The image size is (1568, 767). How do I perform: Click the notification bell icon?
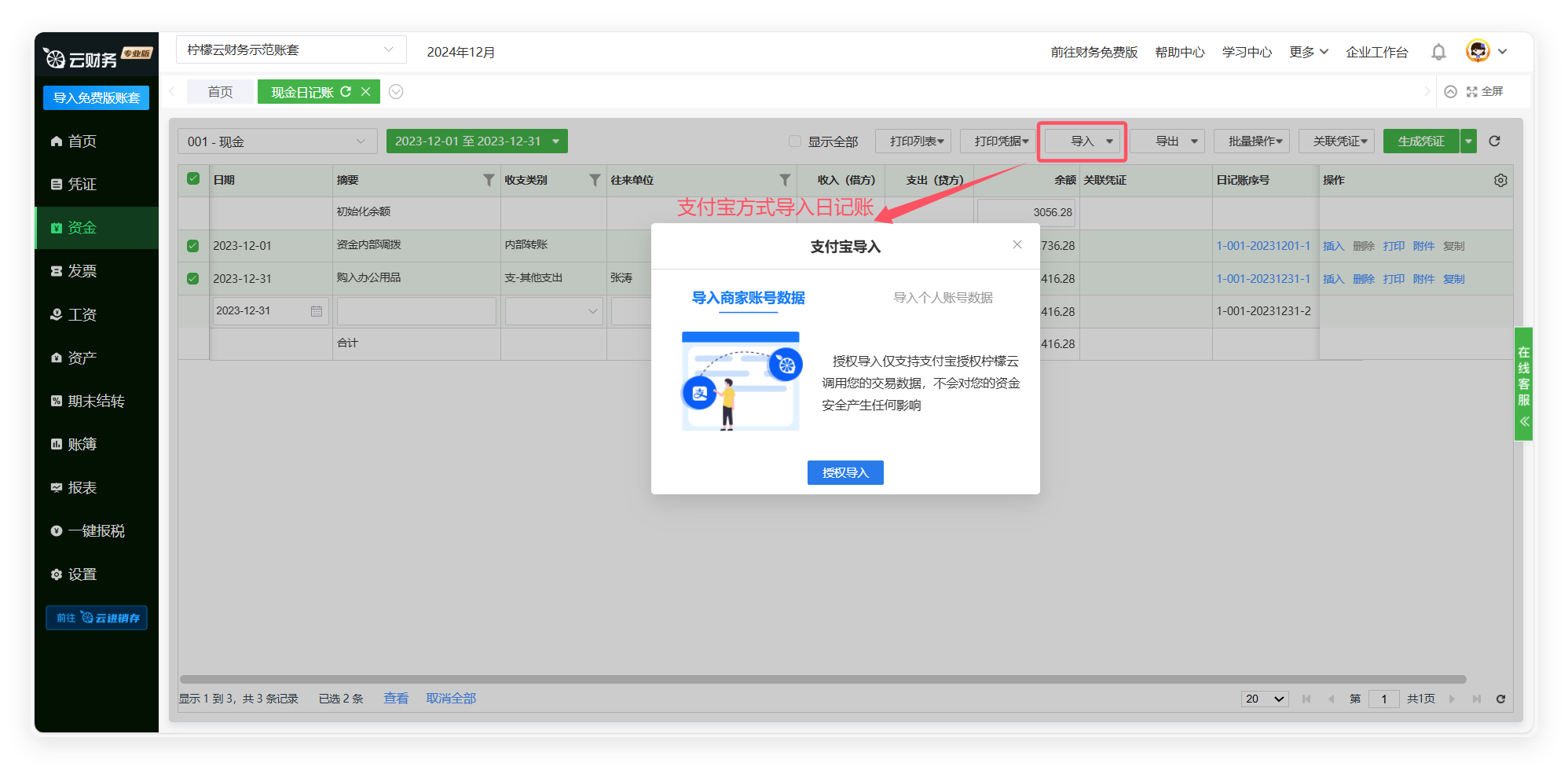1438,52
